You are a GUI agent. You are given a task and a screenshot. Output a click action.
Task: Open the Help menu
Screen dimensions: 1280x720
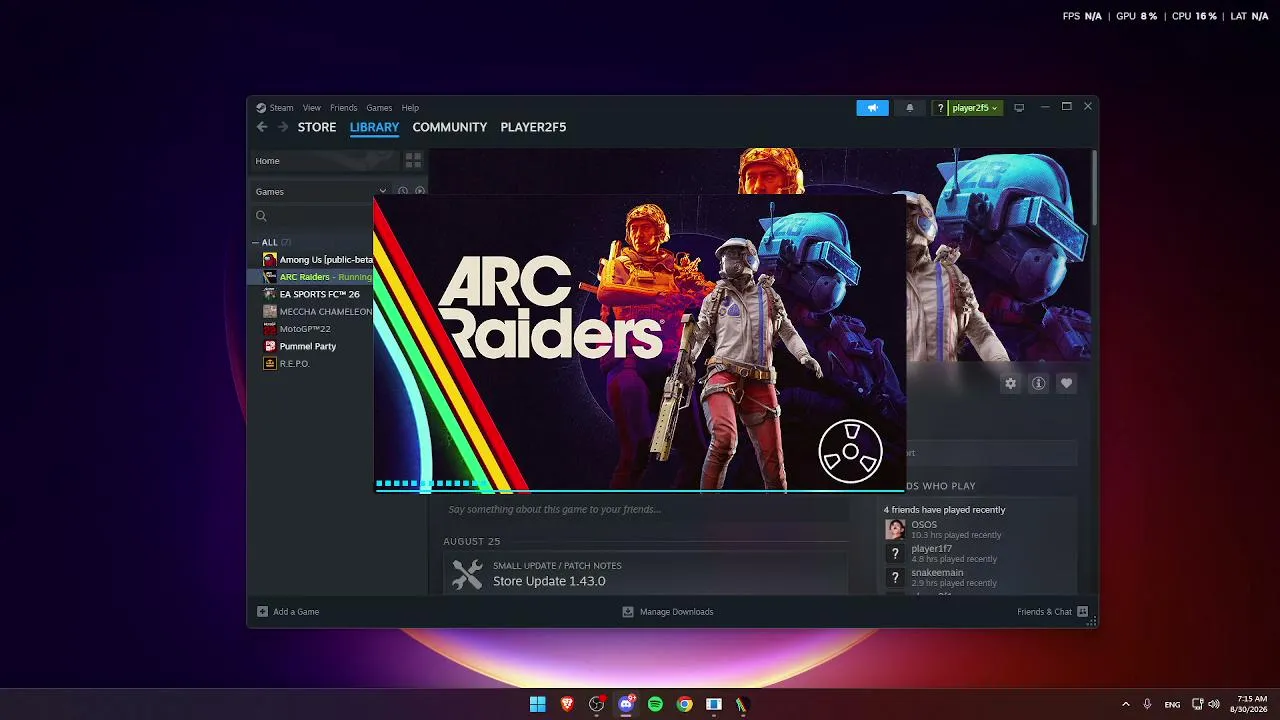point(410,108)
